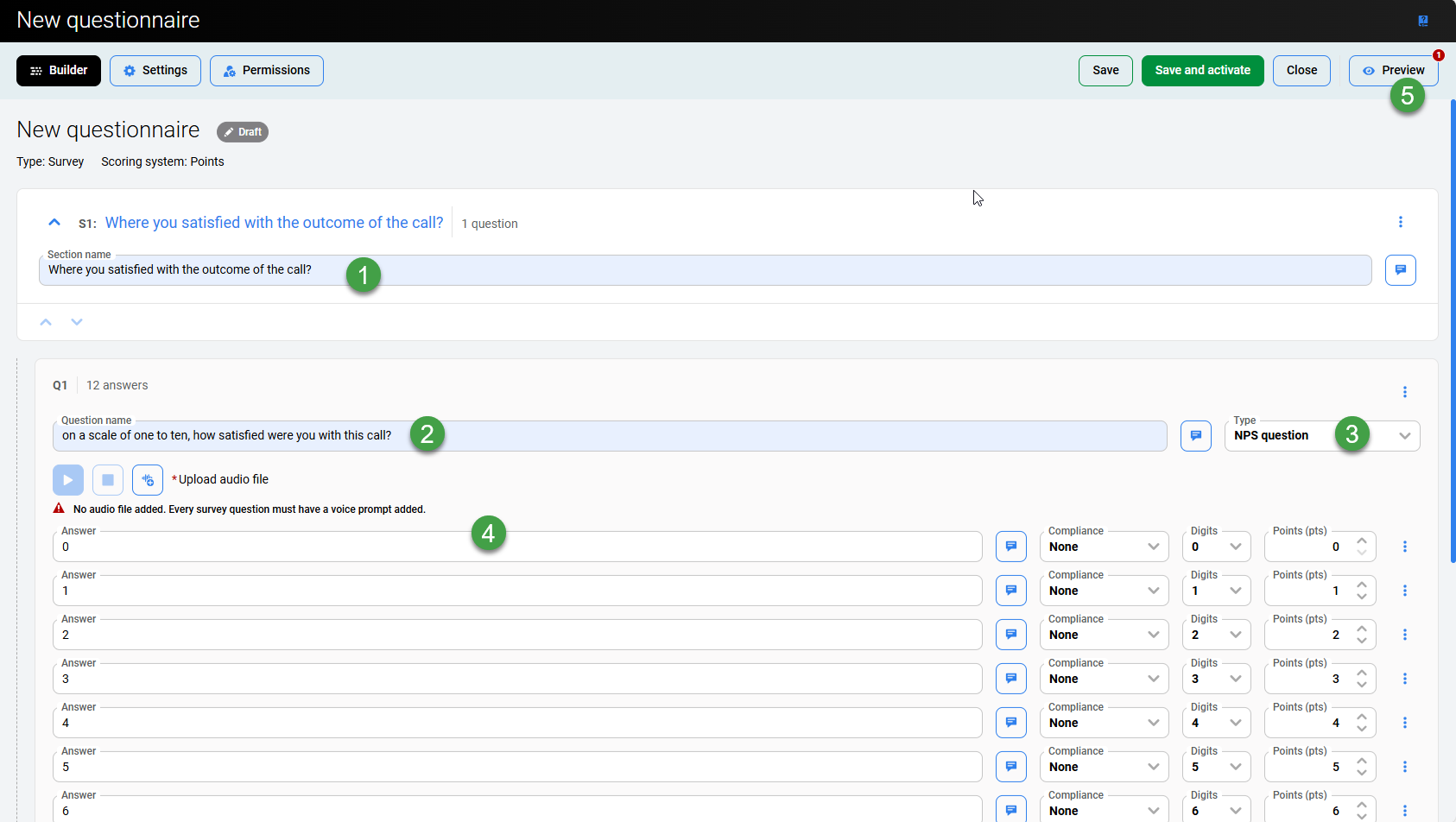Click the Save and activate button
The height and width of the screenshot is (822, 1456).
[x=1202, y=71]
